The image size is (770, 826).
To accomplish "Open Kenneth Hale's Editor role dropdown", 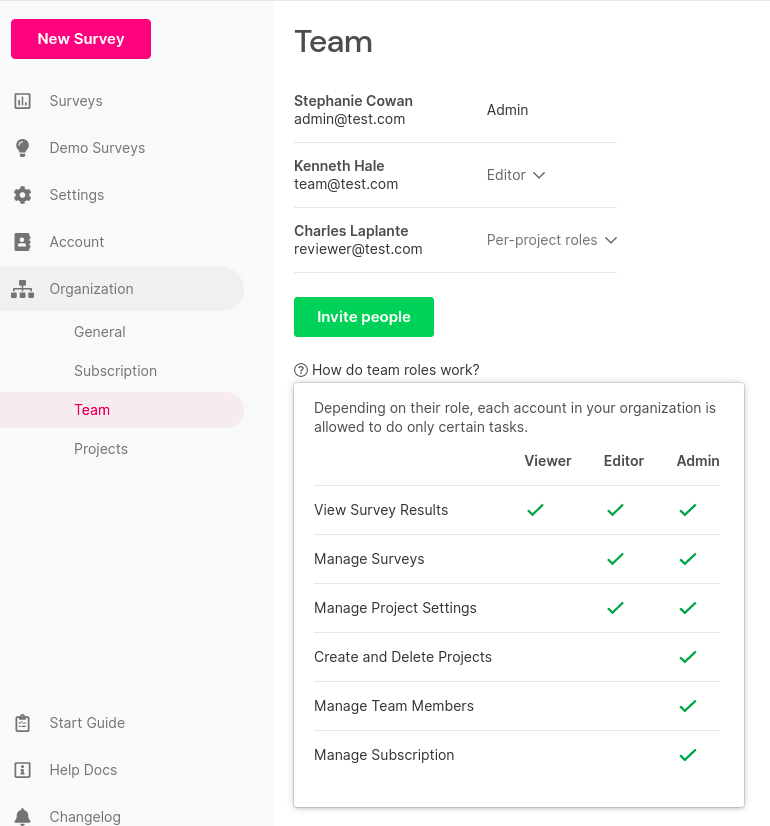I will 516,175.
